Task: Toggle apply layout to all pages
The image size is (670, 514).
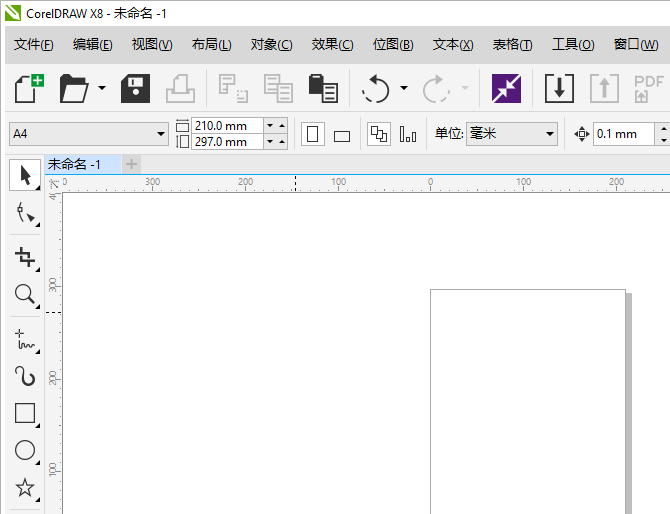Action: [x=379, y=134]
